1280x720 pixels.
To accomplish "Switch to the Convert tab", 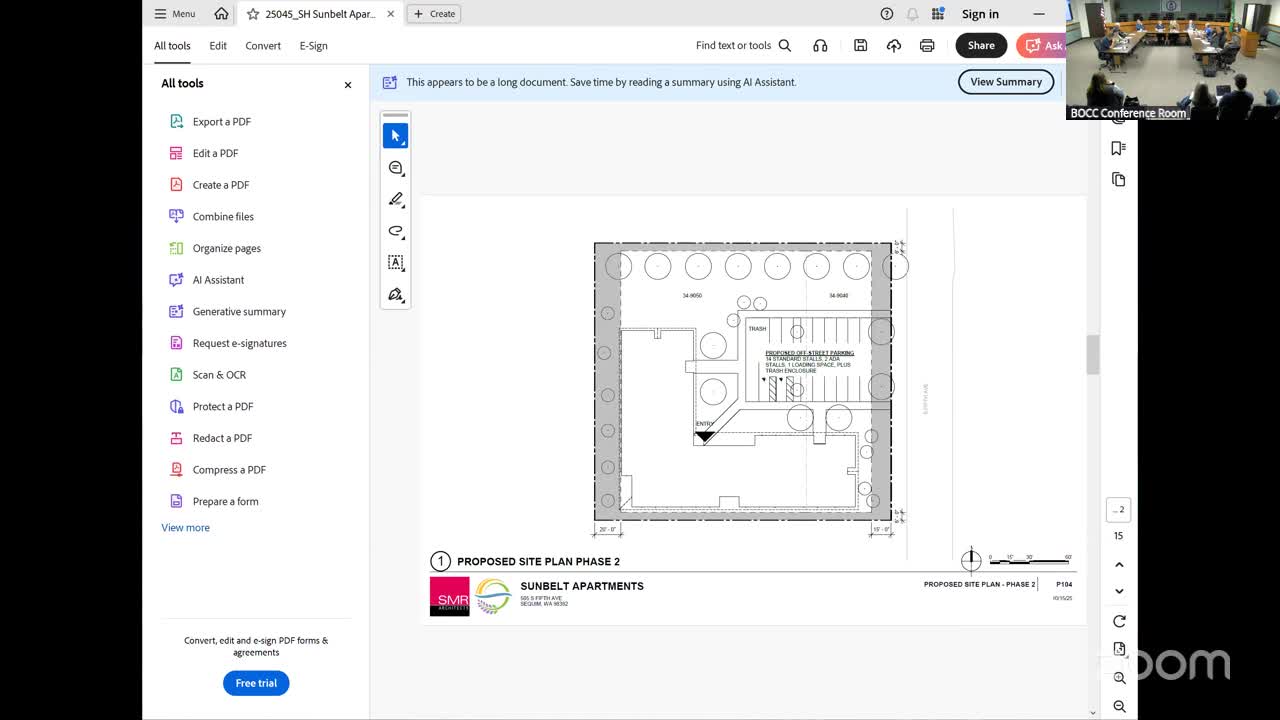I will 263,46.
